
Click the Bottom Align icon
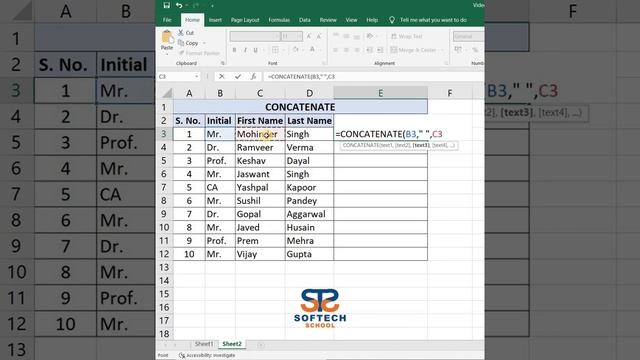pos(356,36)
